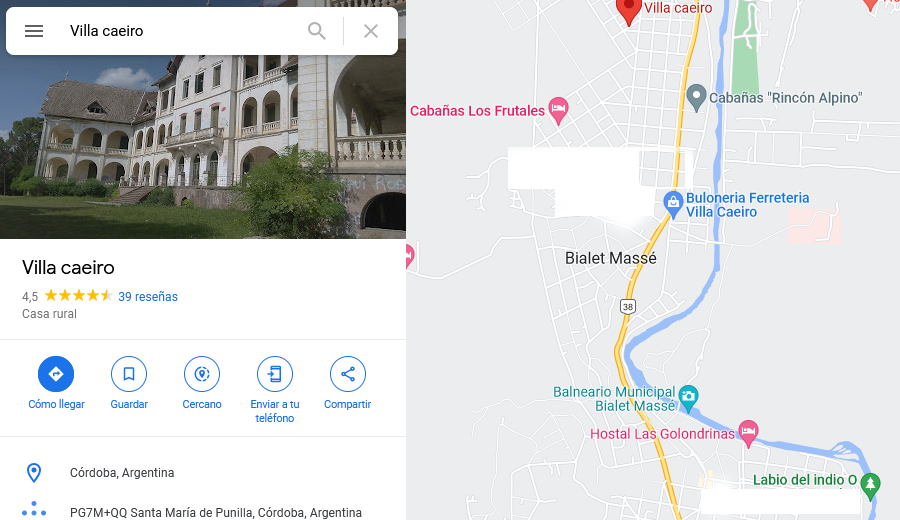Click the Cómo llegar directions icon
This screenshot has height=520, width=900.
tap(56, 374)
